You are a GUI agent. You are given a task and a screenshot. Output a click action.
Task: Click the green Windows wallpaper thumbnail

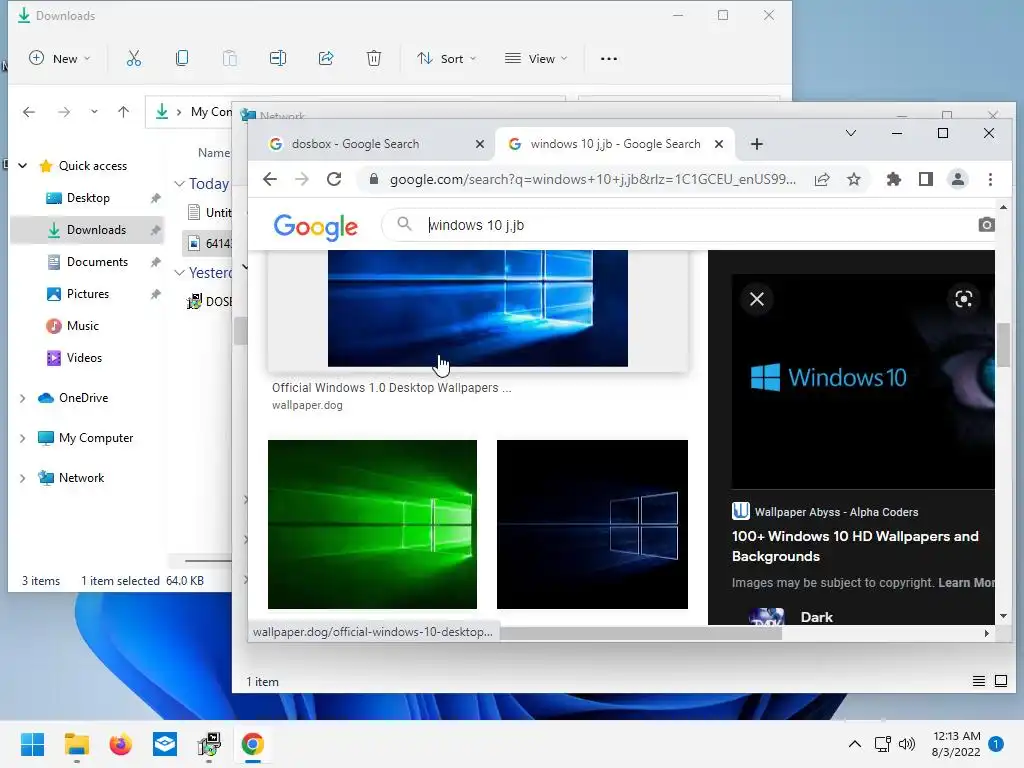click(x=372, y=524)
